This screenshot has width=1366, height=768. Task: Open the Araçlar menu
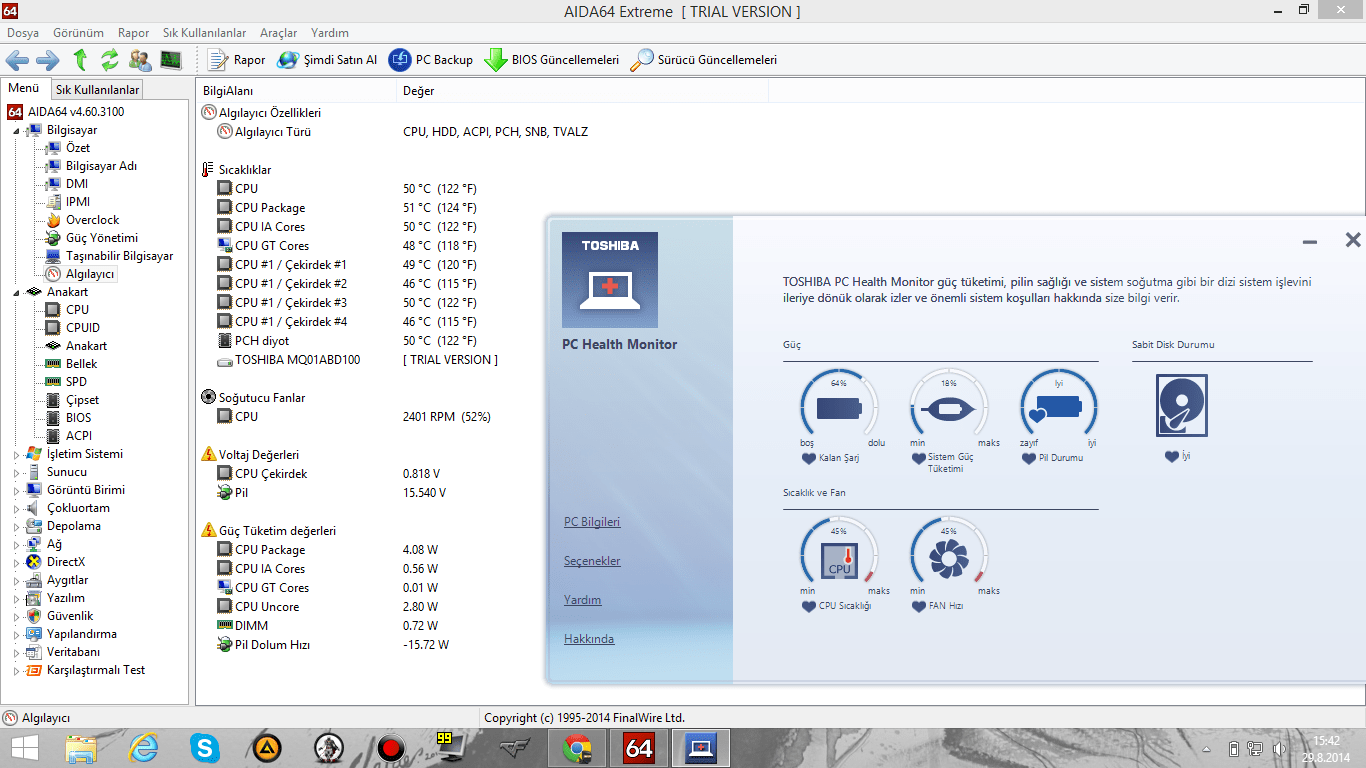[x=279, y=33]
